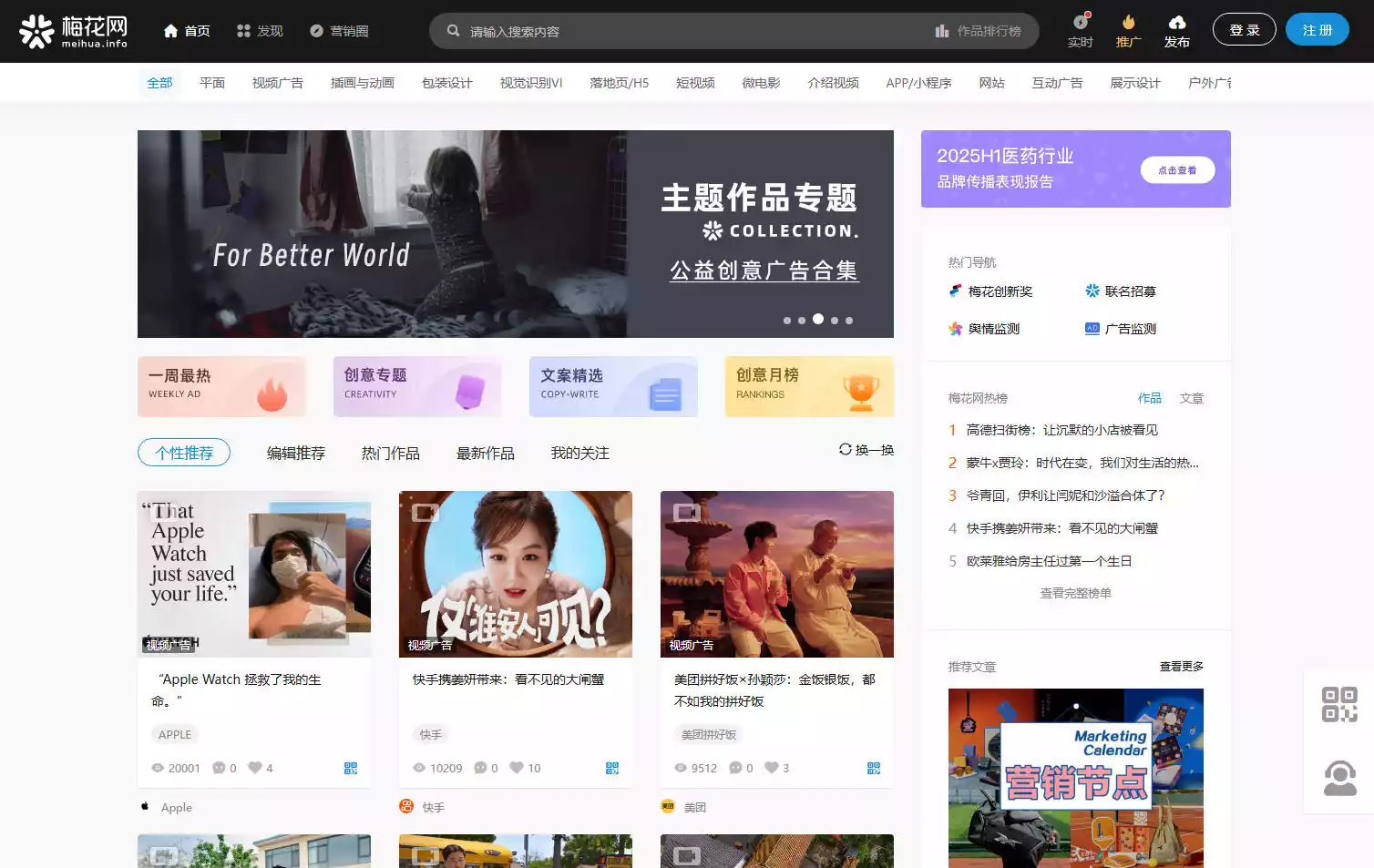Open the Apple brand avatar icon
The width and height of the screenshot is (1374, 868).
[x=145, y=806]
